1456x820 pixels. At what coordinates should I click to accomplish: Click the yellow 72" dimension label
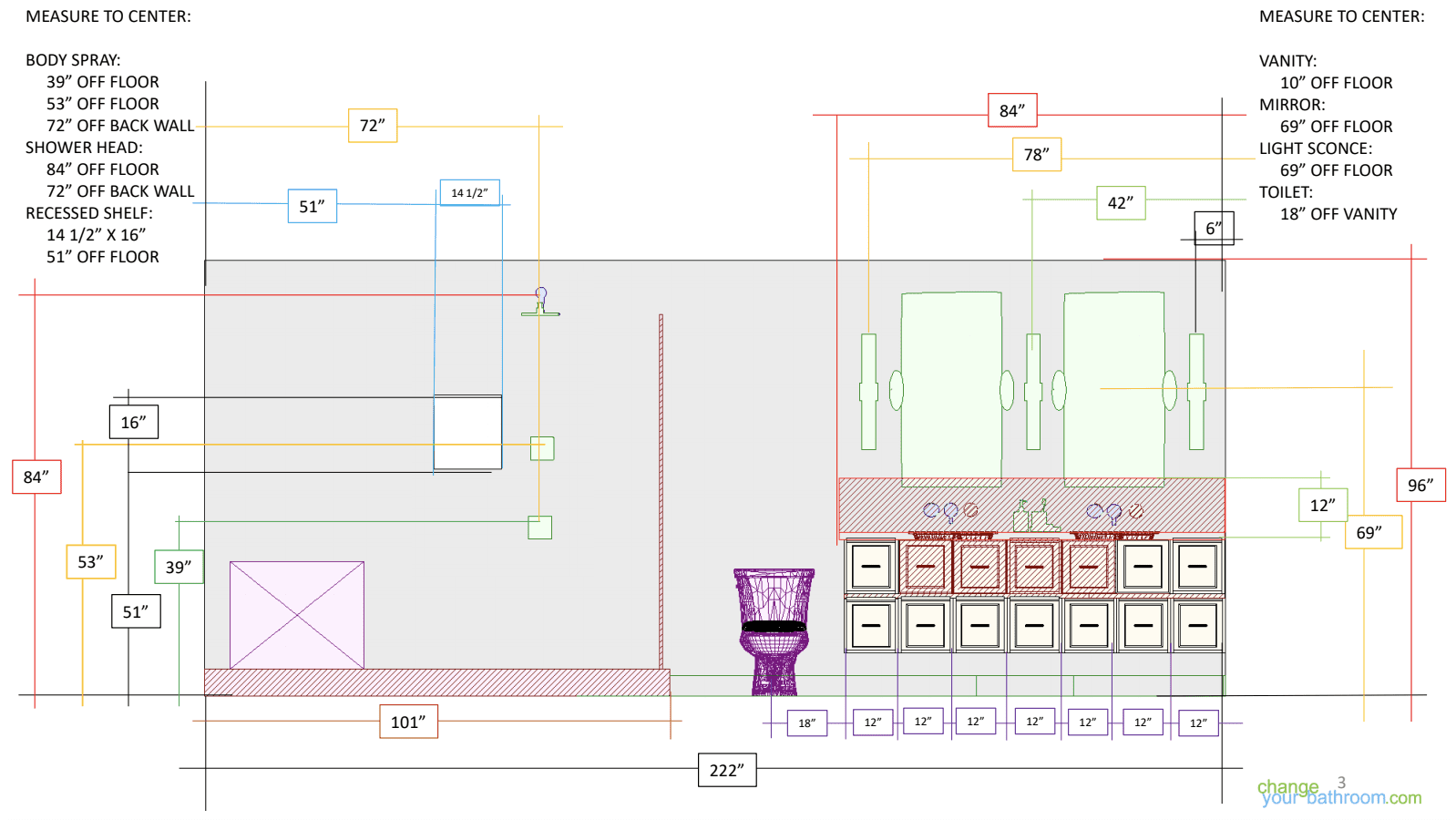pos(373,126)
